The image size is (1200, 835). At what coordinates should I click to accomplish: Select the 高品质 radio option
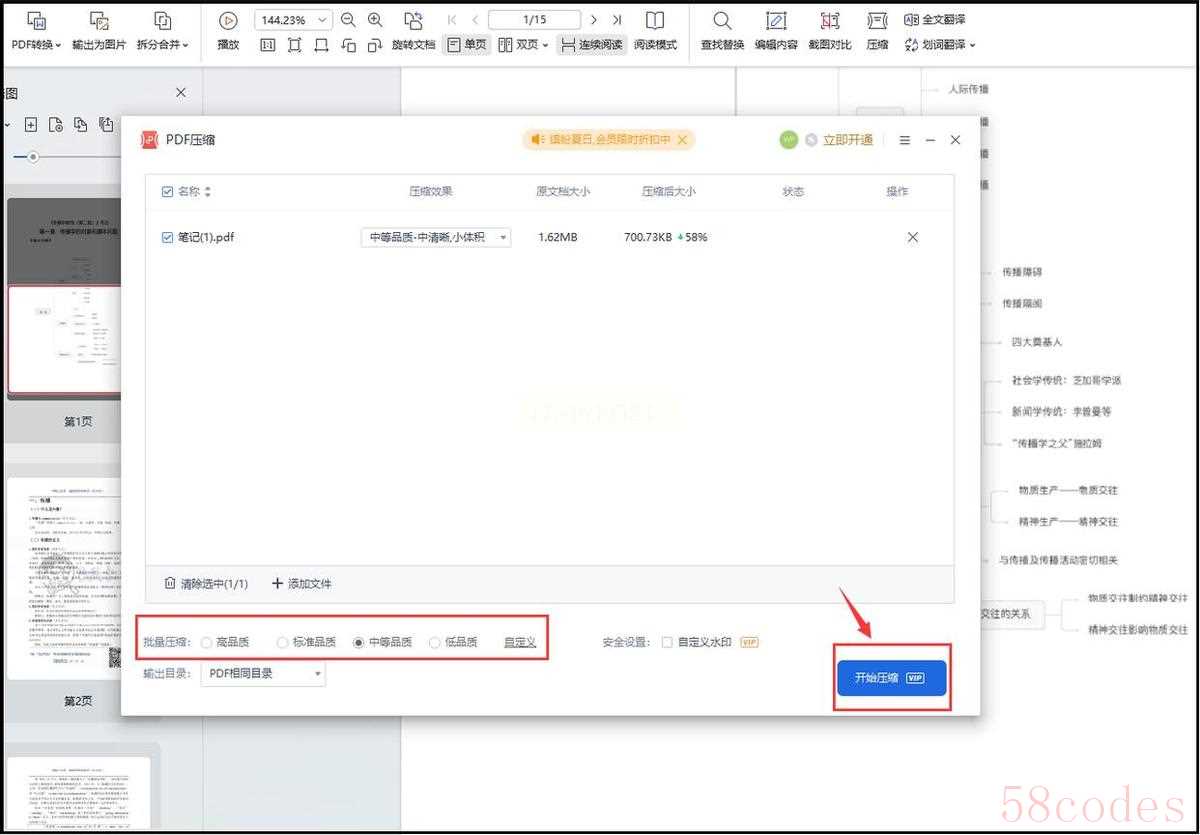[207, 643]
